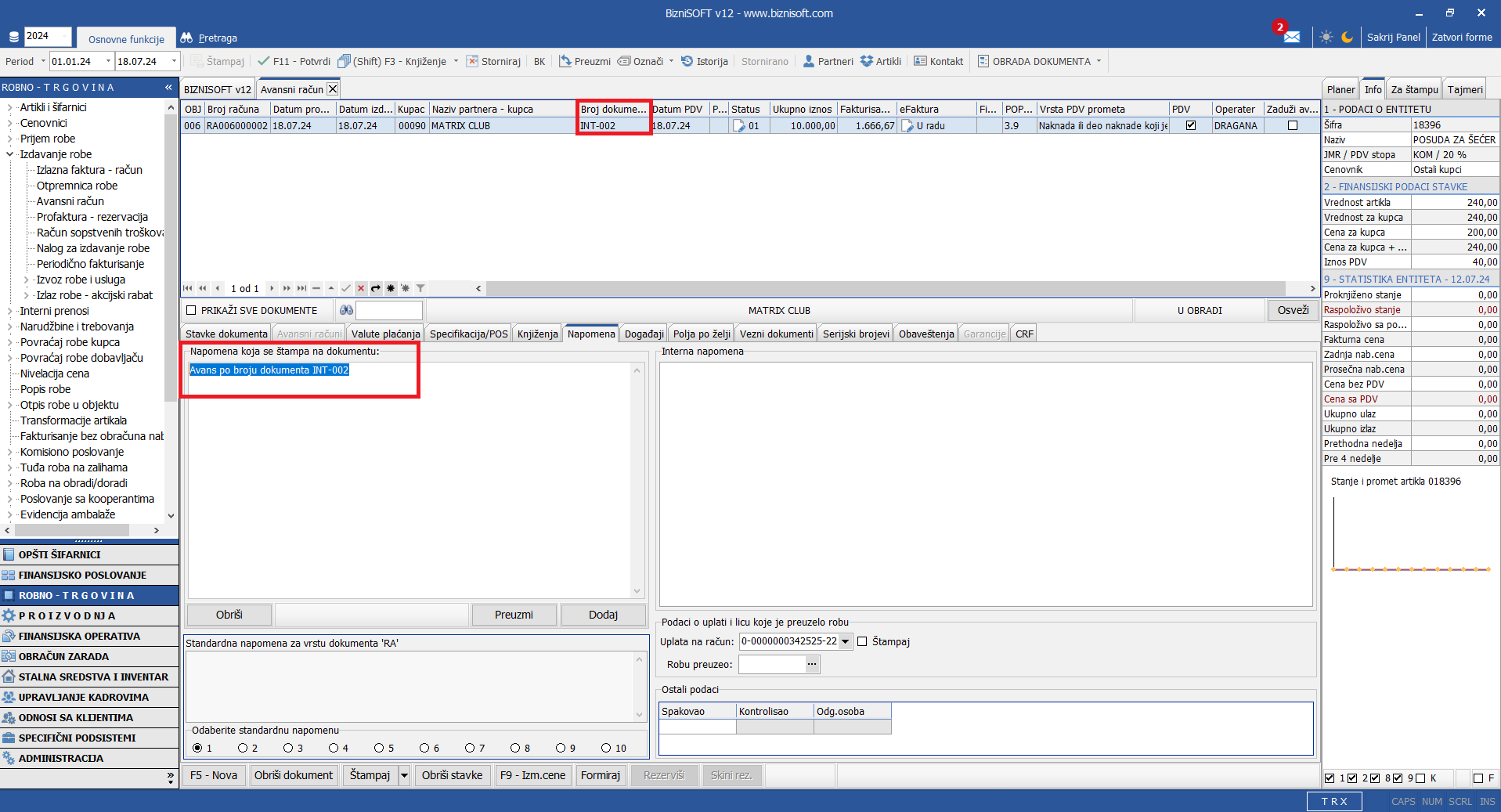Click the Istorija history icon
Image resolution: width=1501 pixels, height=812 pixels.
click(687, 61)
